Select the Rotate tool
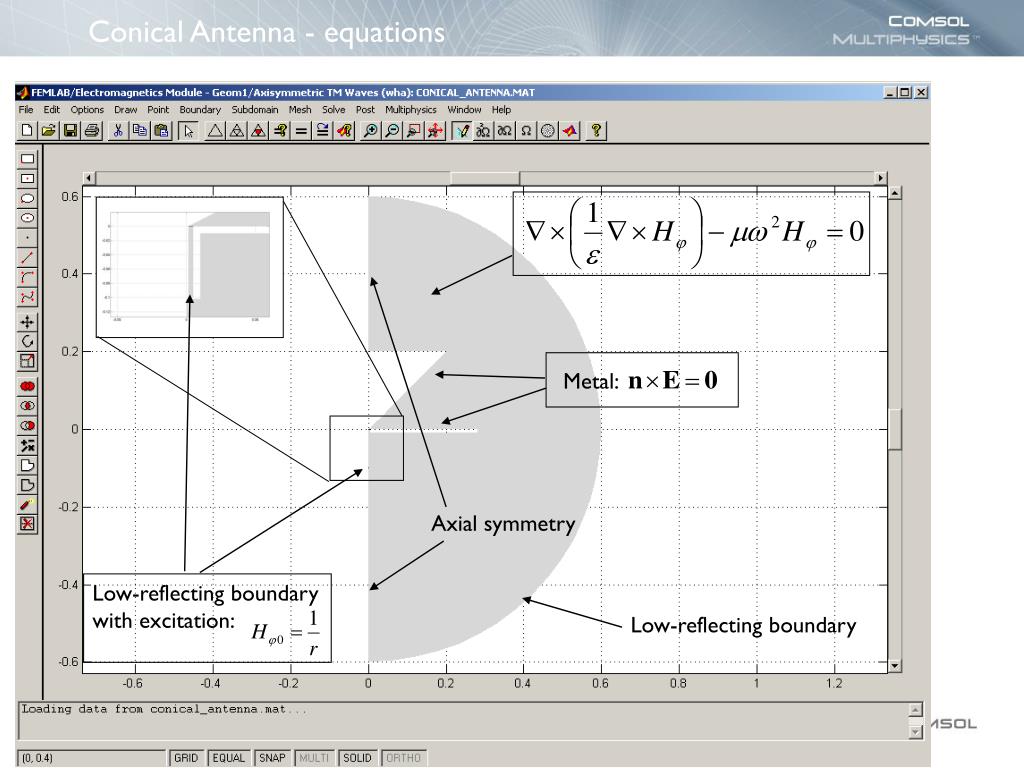This screenshot has height=768, width=1024. (27, 342)
